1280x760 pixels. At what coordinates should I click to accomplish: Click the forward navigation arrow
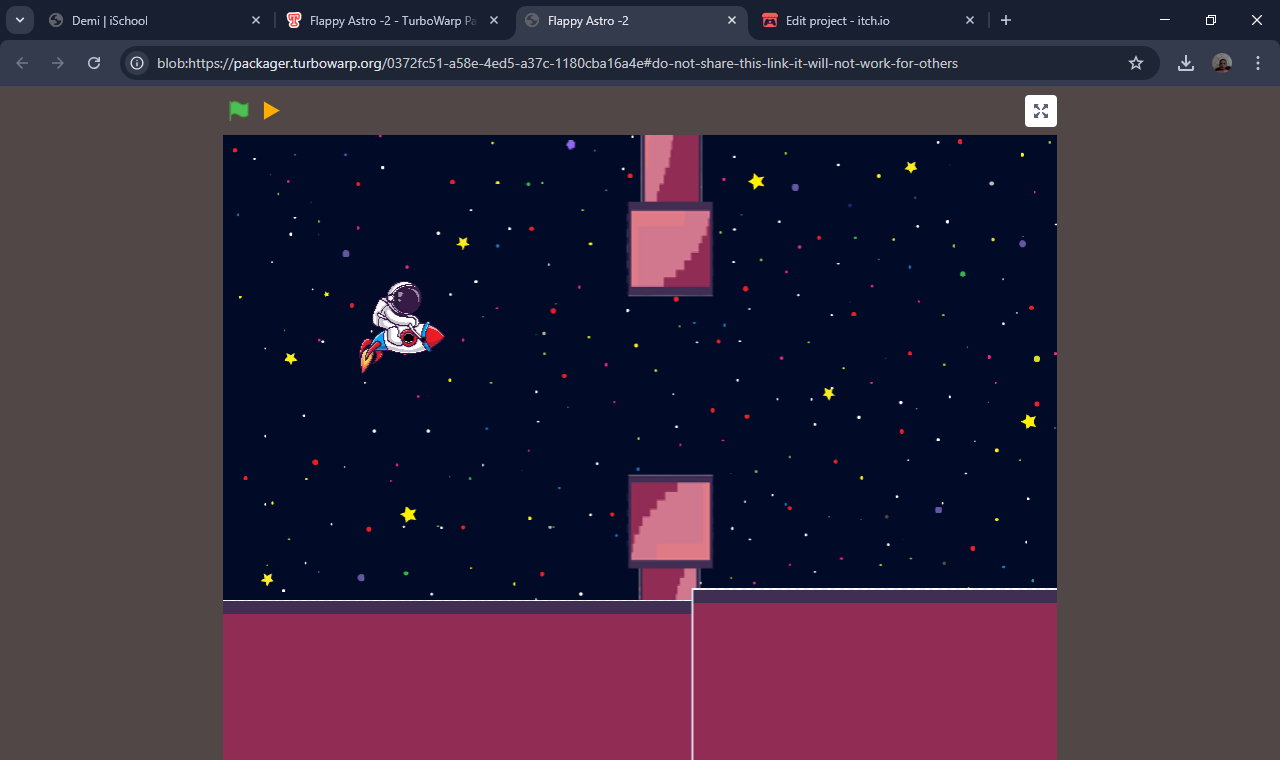click(57, 62)
